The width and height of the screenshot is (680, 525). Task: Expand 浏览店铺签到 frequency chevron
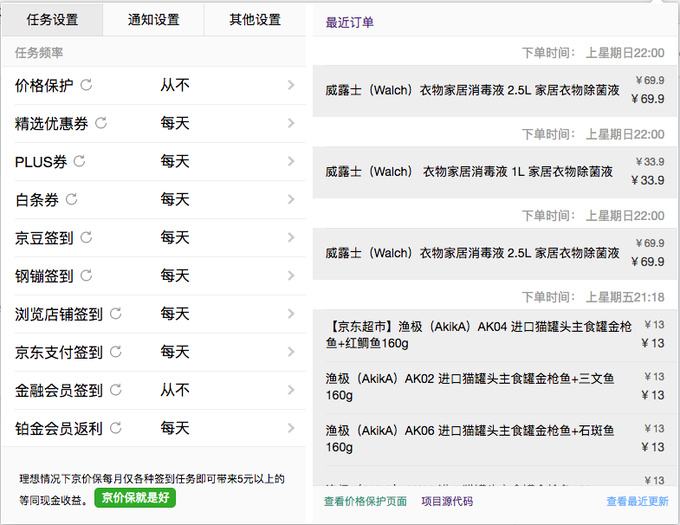pyautogui.click(x=291, y=314)
